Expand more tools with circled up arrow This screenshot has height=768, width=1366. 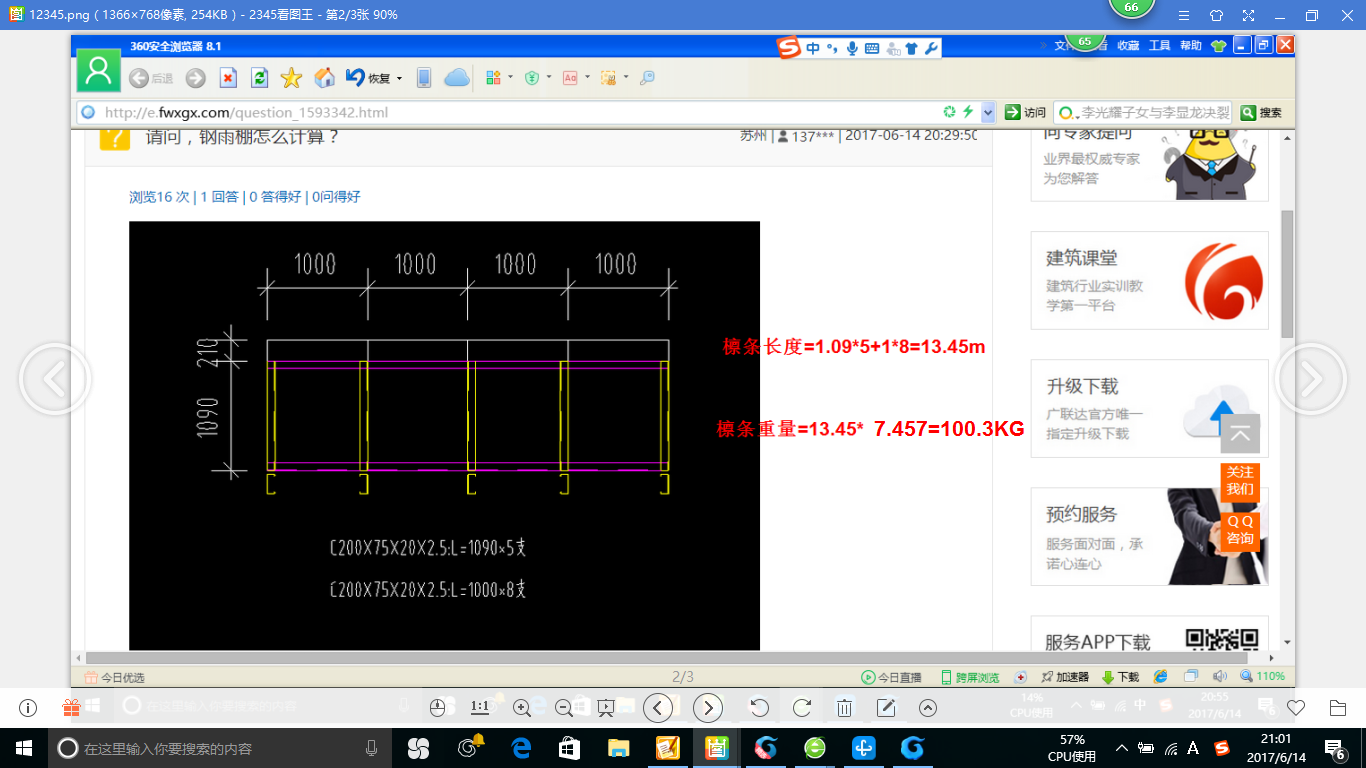(928, 708)
